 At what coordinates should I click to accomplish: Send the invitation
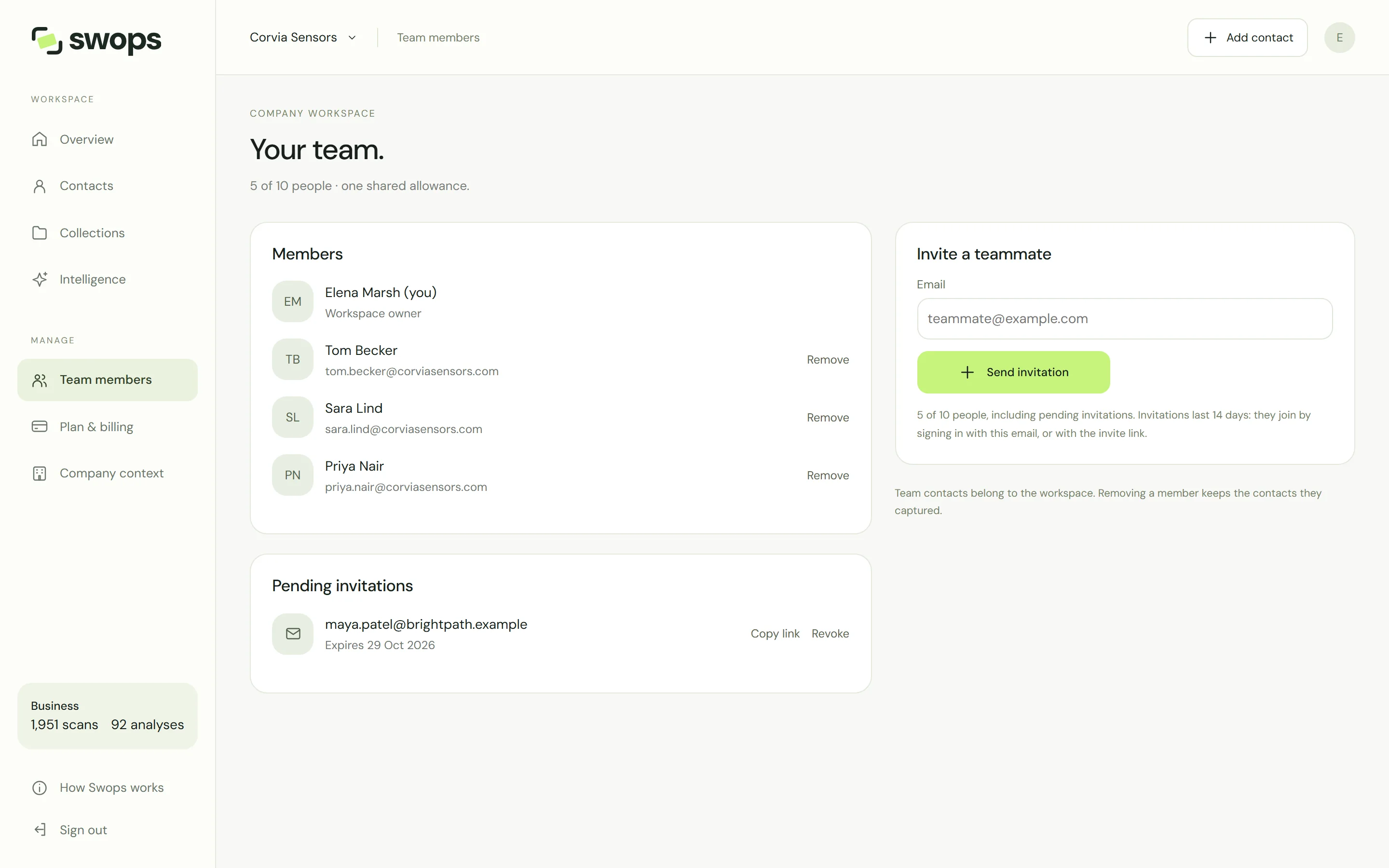click(1013, 373)
